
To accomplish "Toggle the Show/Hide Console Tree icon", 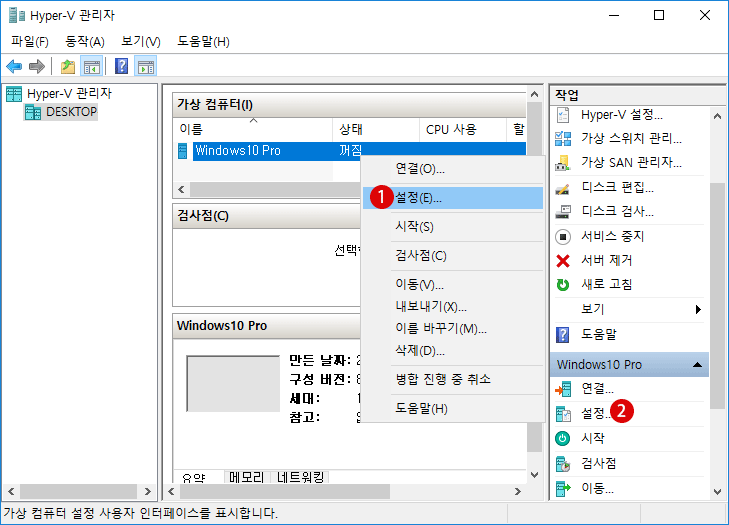I will pos(91,66).
